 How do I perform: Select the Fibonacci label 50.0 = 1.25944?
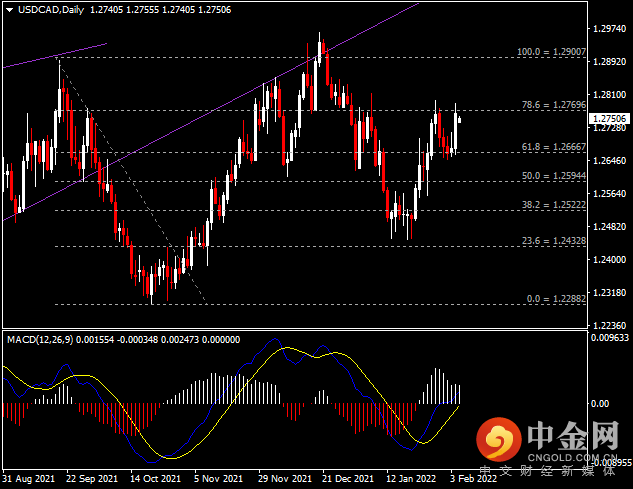554,176
